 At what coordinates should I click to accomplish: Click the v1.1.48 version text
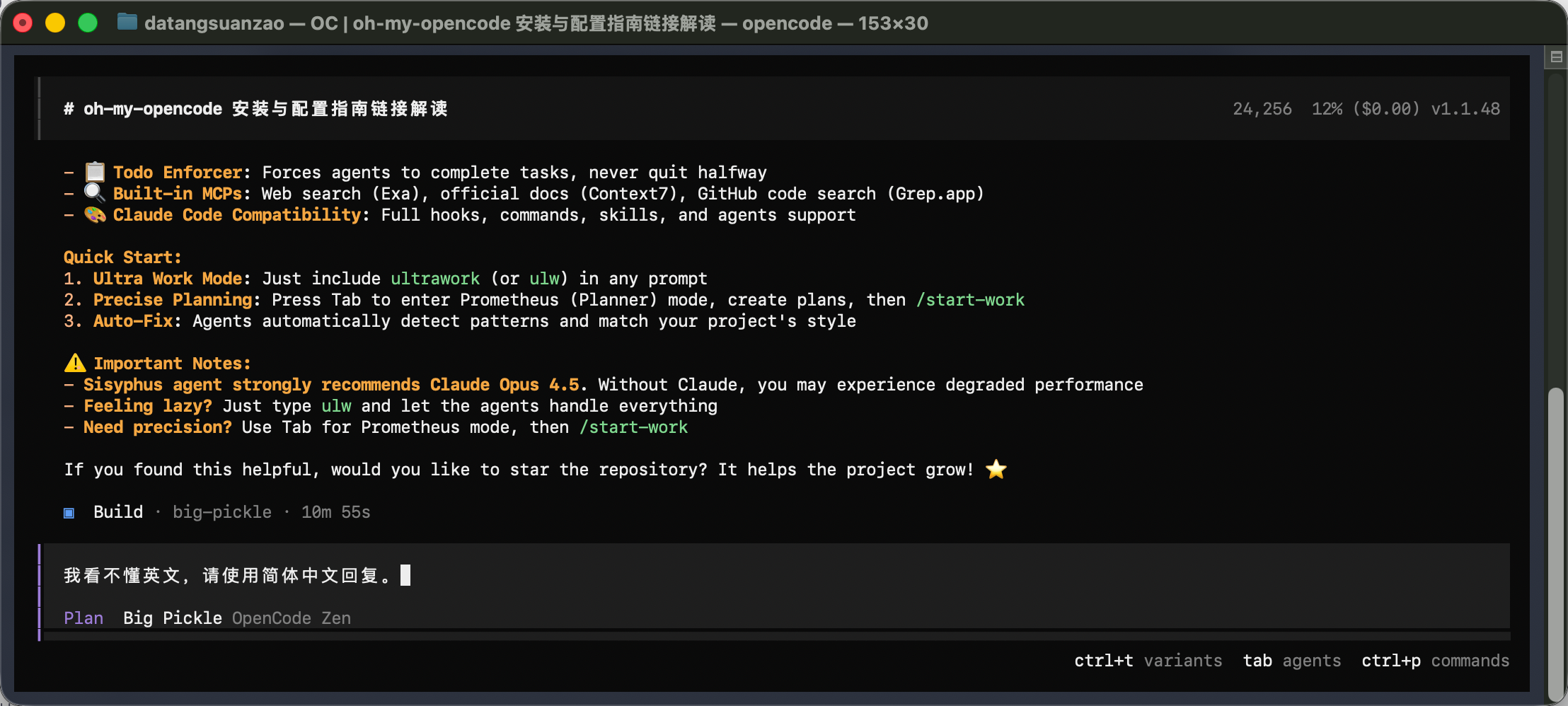[1465, 108]
